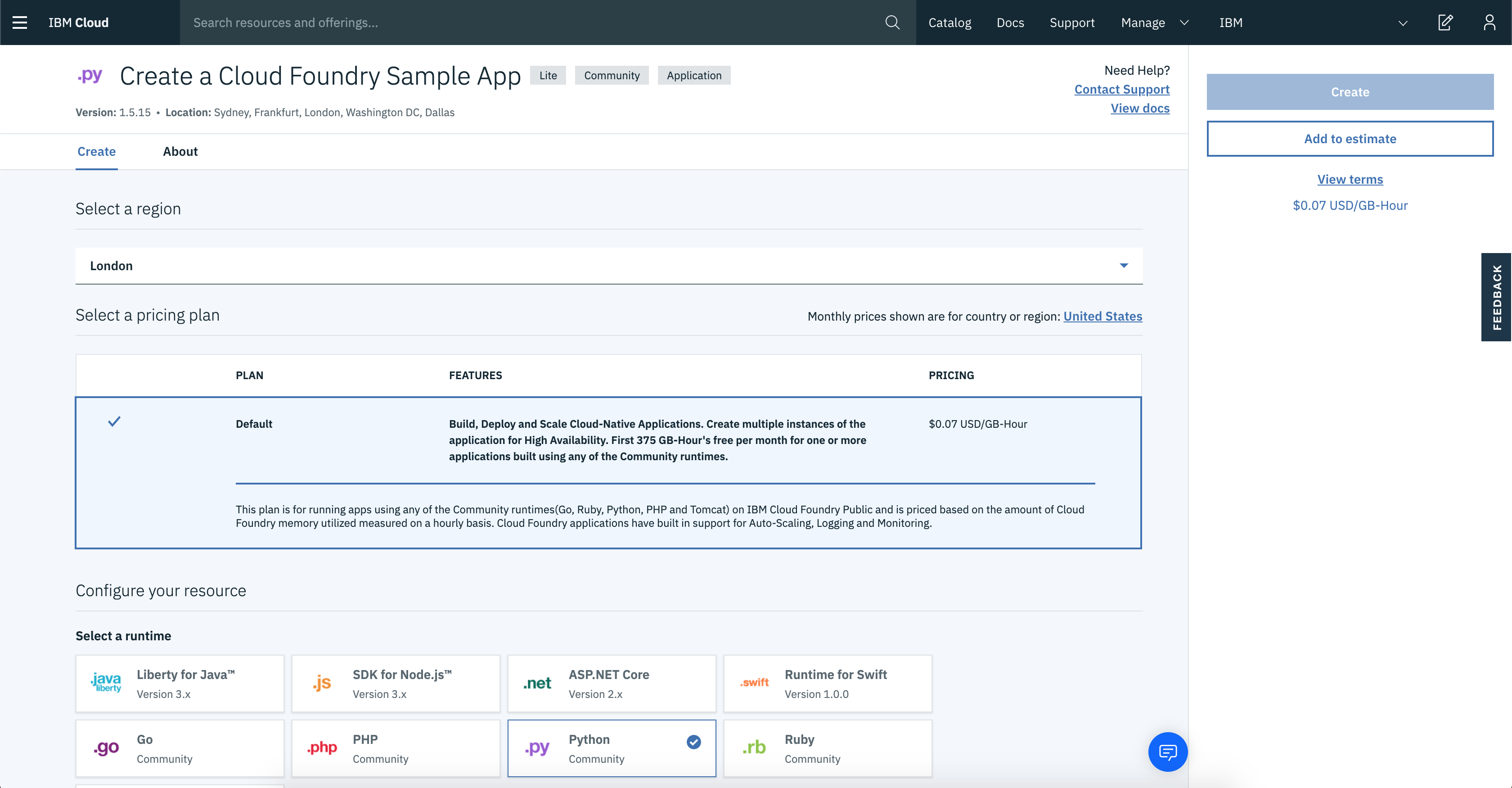
Task: Switch to the About tab
Action: [x=180, y=151]
